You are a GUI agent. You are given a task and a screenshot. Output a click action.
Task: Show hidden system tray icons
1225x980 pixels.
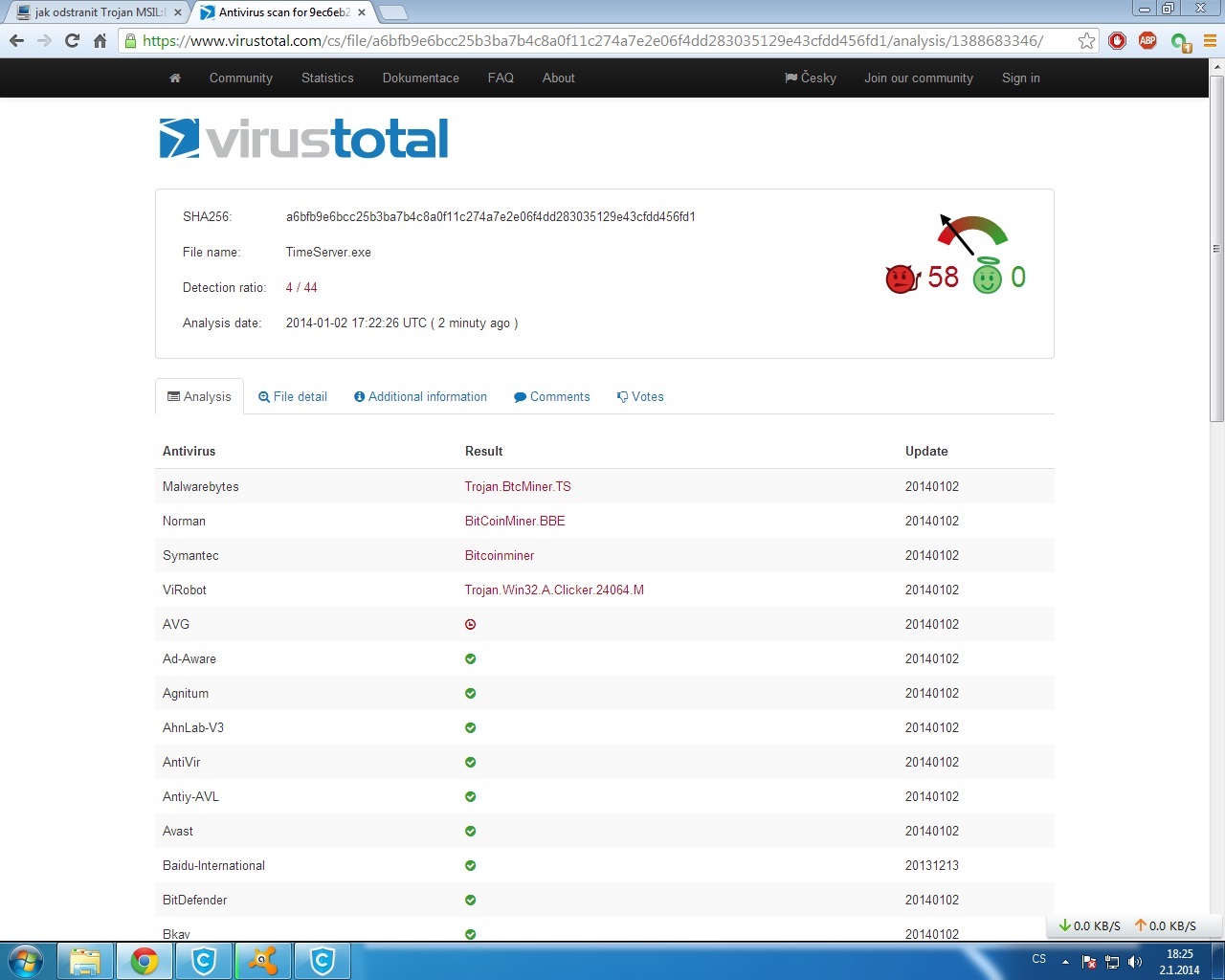(x=1065, y=962)
